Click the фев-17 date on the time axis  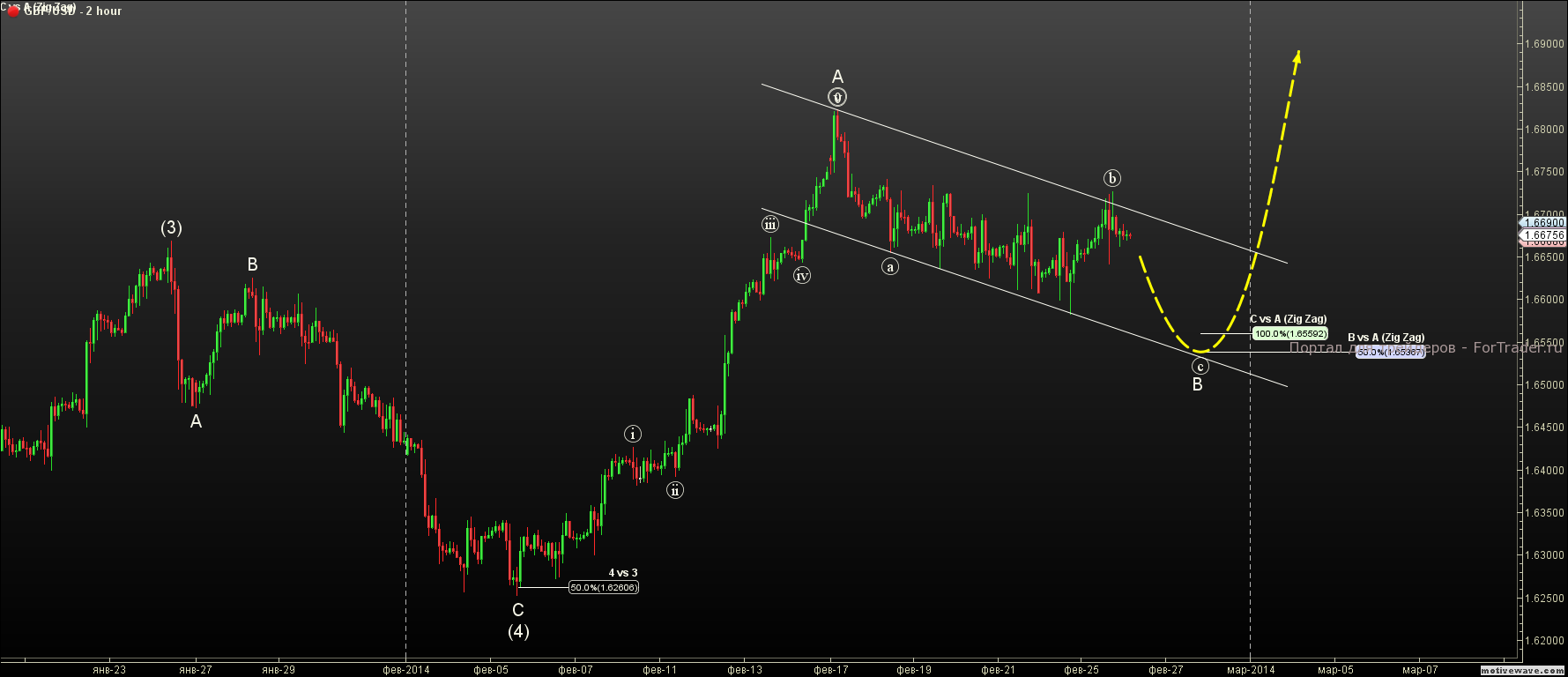coord(830,670)
